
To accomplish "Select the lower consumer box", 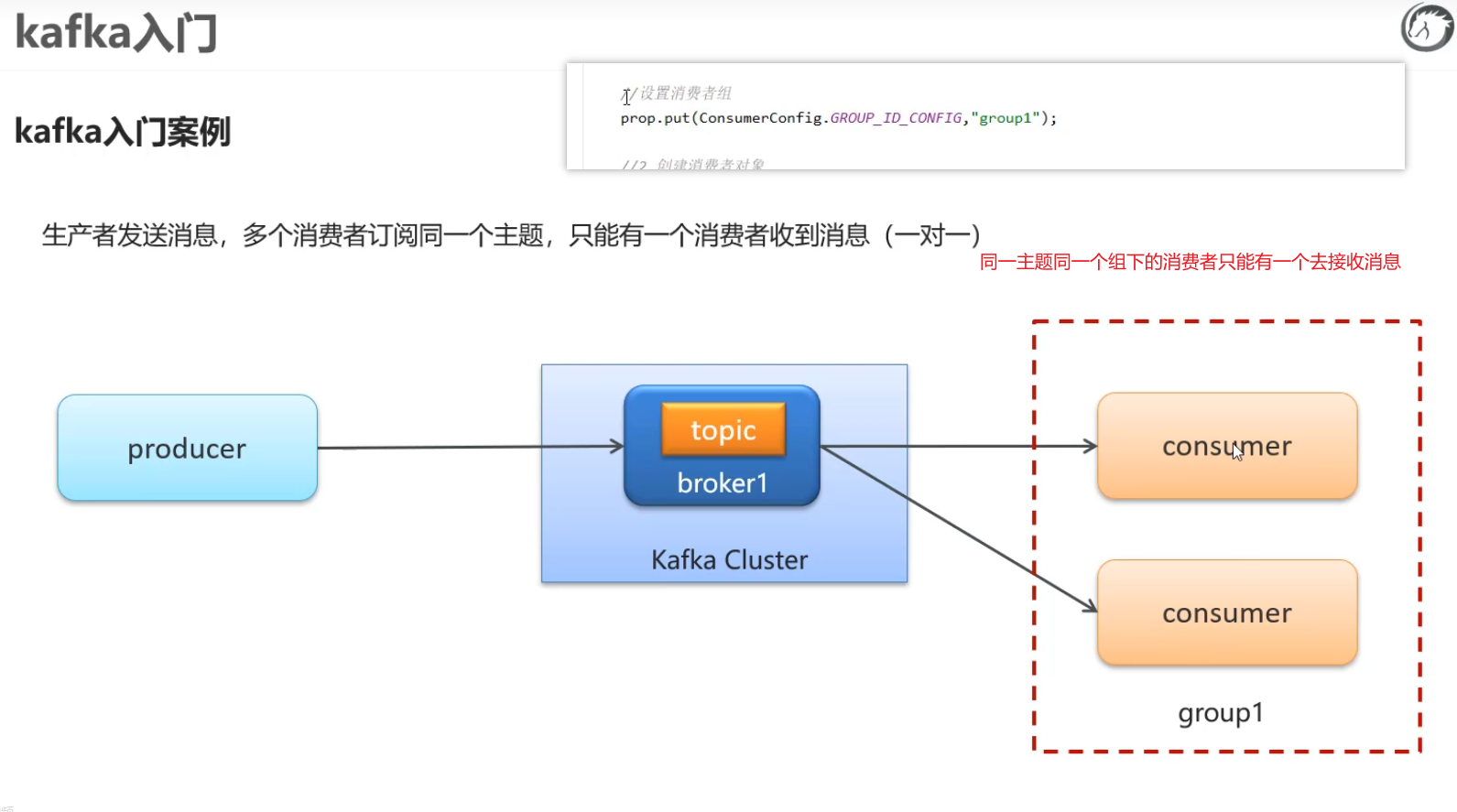I will (x=1227, y=612).
